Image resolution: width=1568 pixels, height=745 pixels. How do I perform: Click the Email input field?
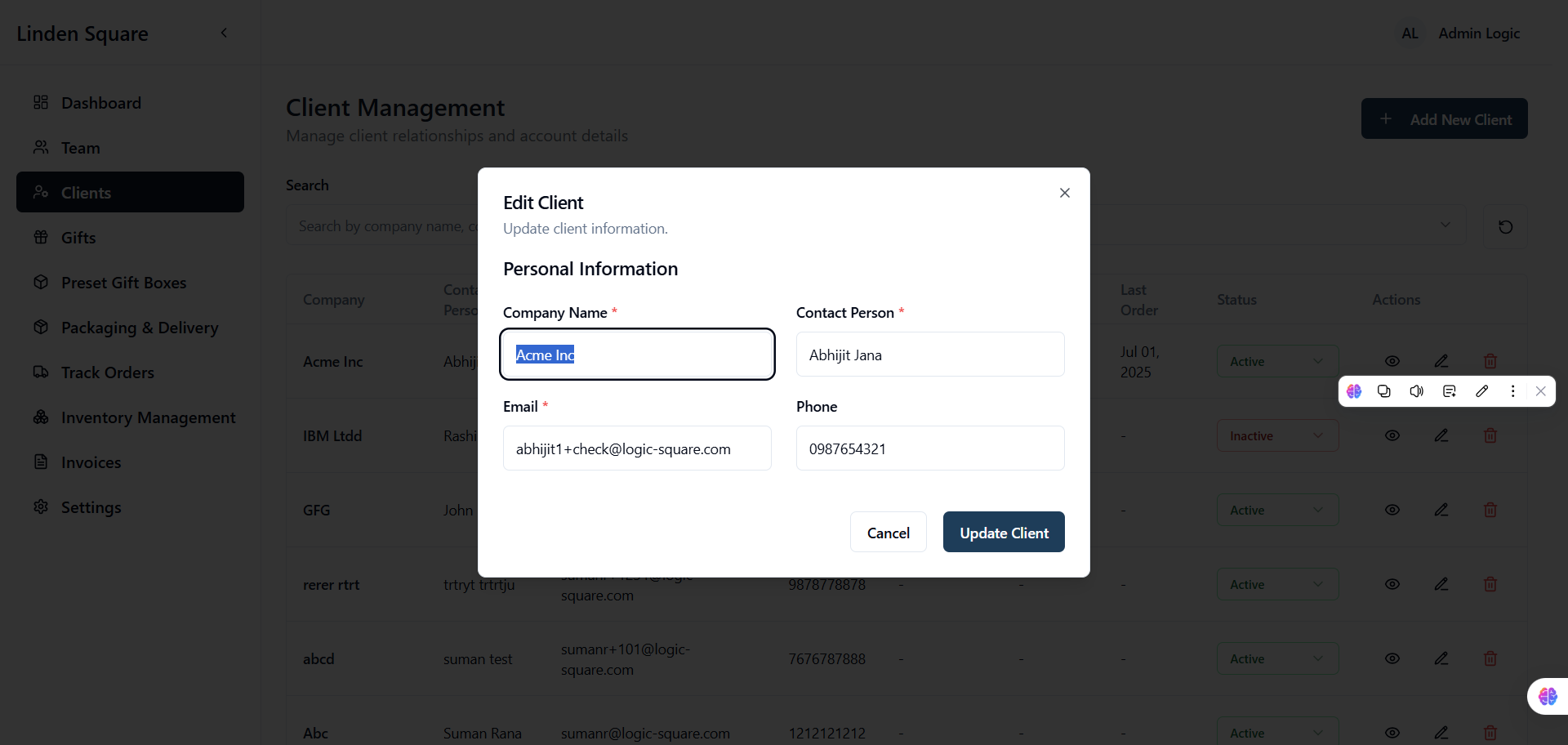click(637, 448)
